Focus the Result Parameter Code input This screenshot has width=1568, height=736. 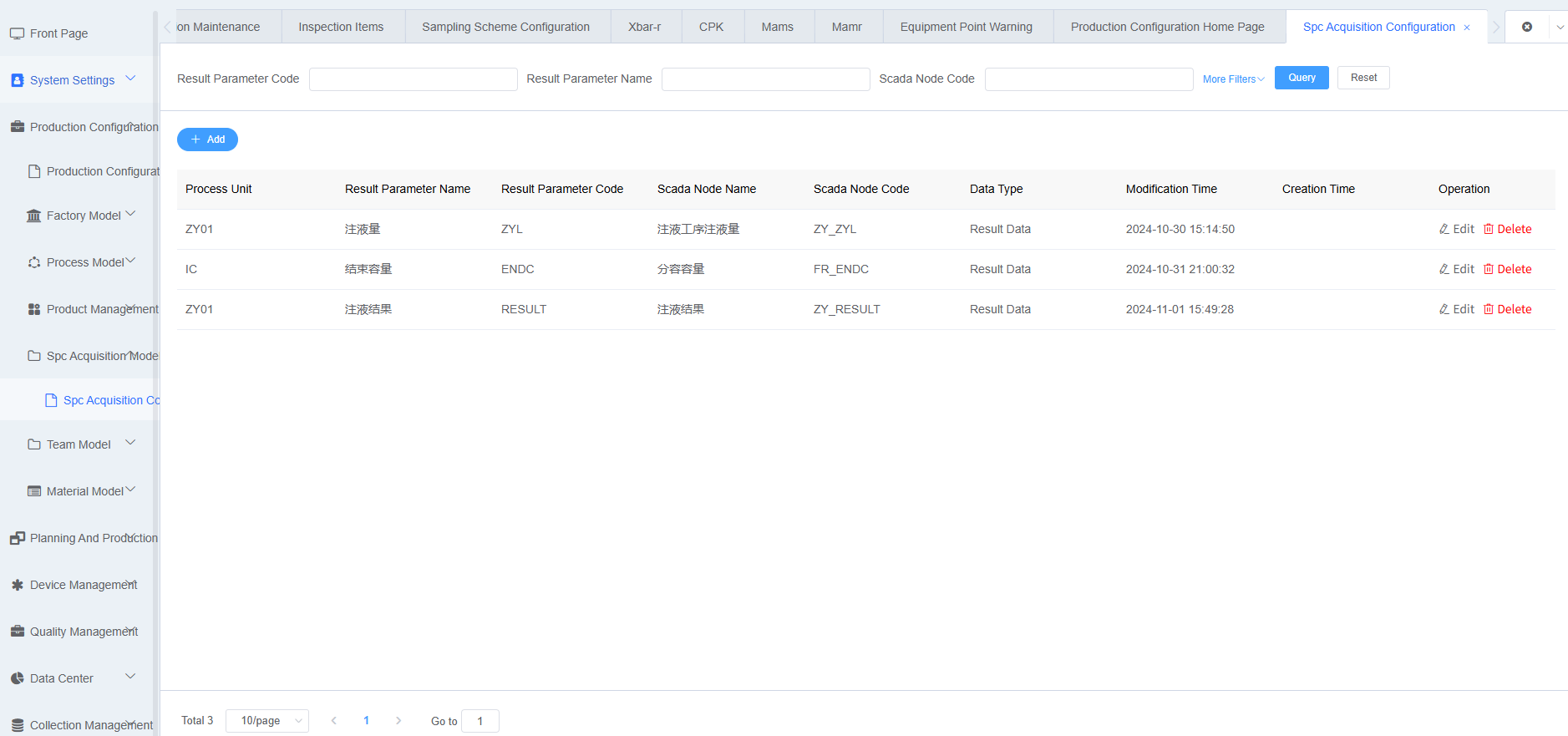[x=414, y=79]
